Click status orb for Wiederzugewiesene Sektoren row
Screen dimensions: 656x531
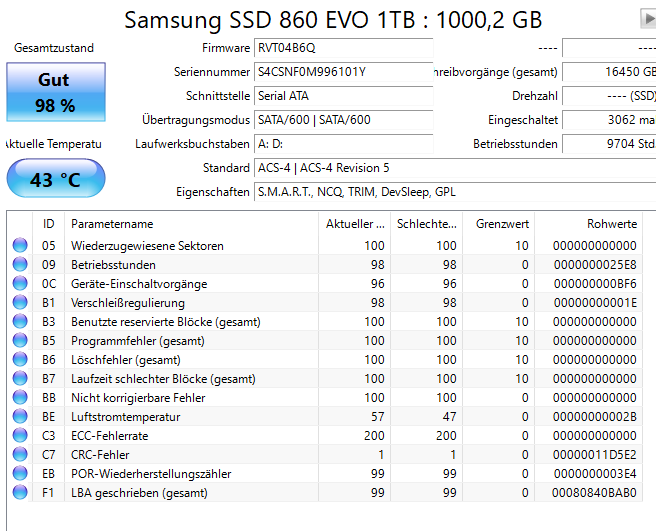pyautogui.click(x=20, y=245)
